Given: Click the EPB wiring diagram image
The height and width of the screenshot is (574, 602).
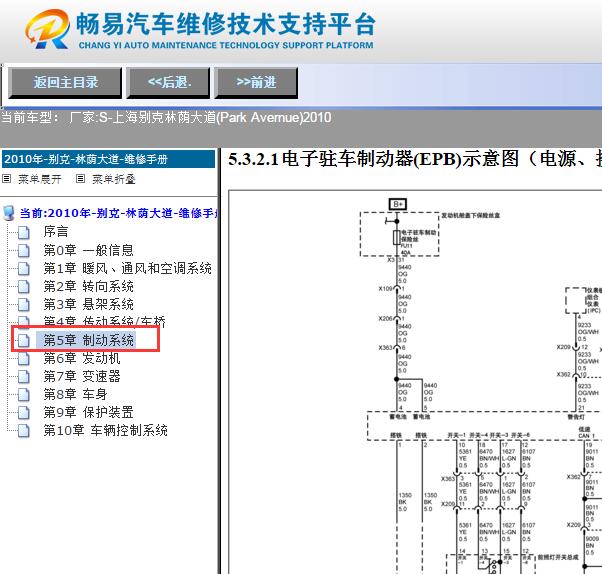Looking at the screenshot, I should pyautogui.click(x=415, y=382).
